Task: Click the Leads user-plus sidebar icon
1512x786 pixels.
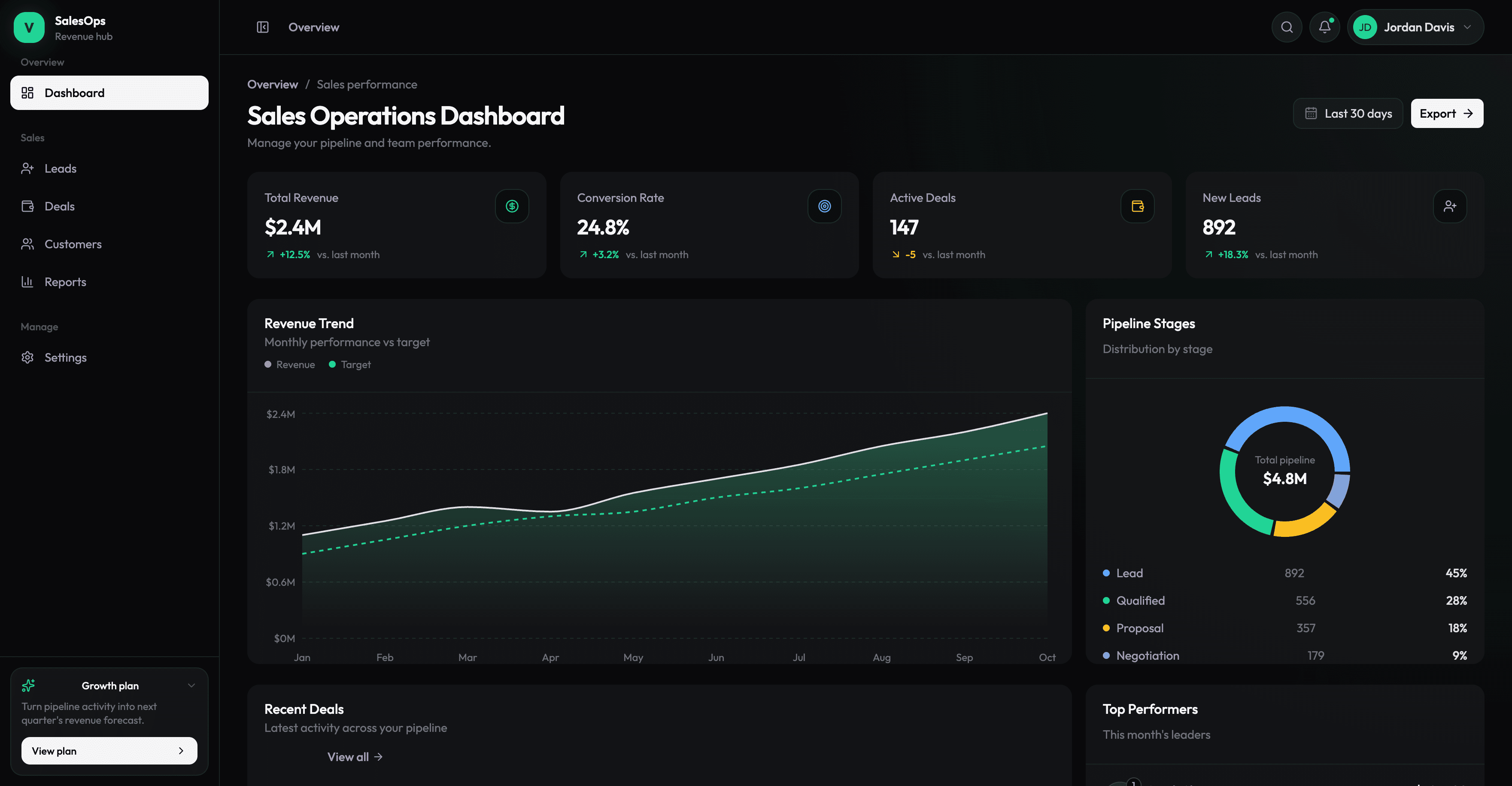Action: 27,169
